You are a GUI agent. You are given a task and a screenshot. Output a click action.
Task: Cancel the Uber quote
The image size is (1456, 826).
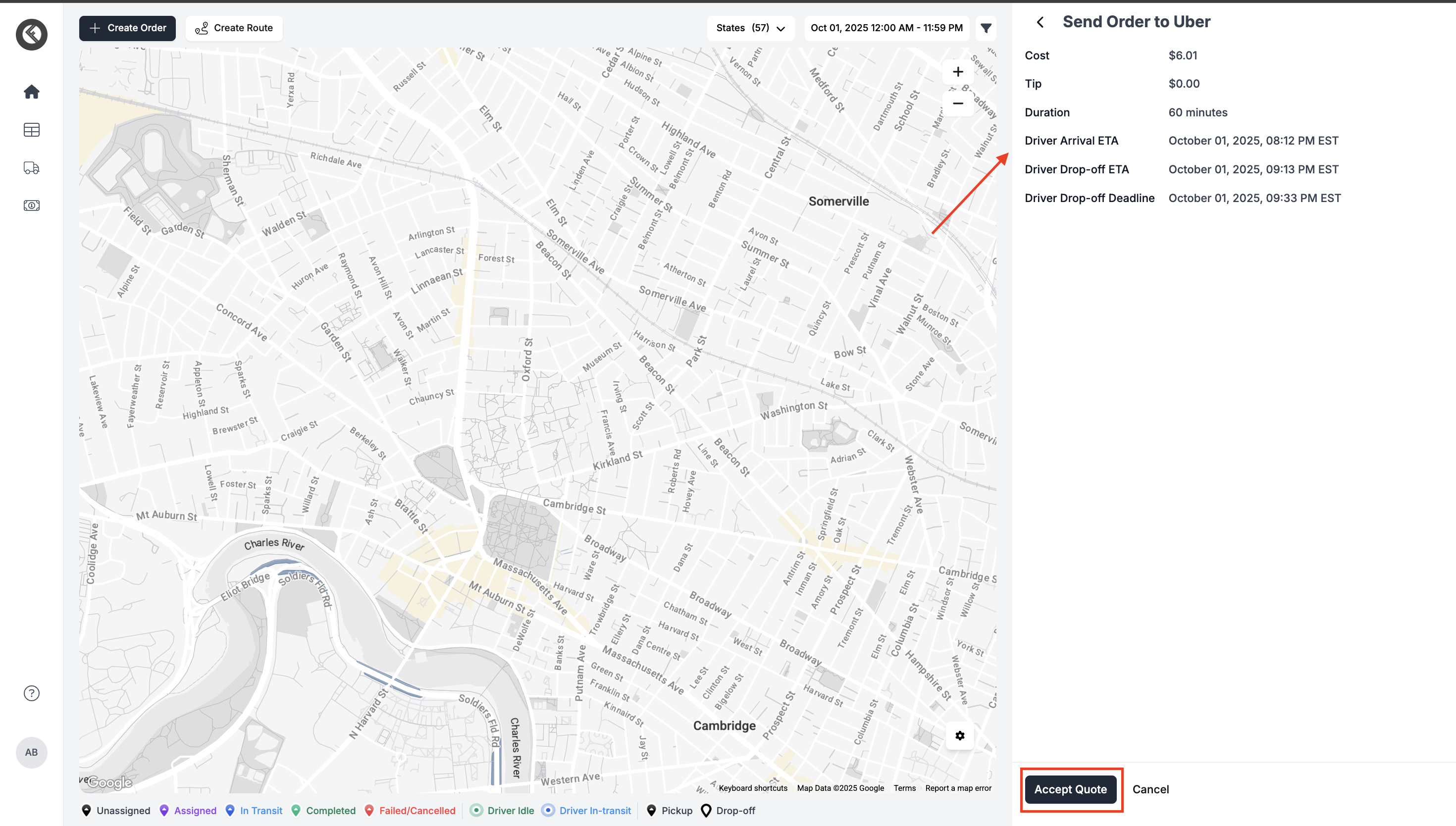[1151, 789]
